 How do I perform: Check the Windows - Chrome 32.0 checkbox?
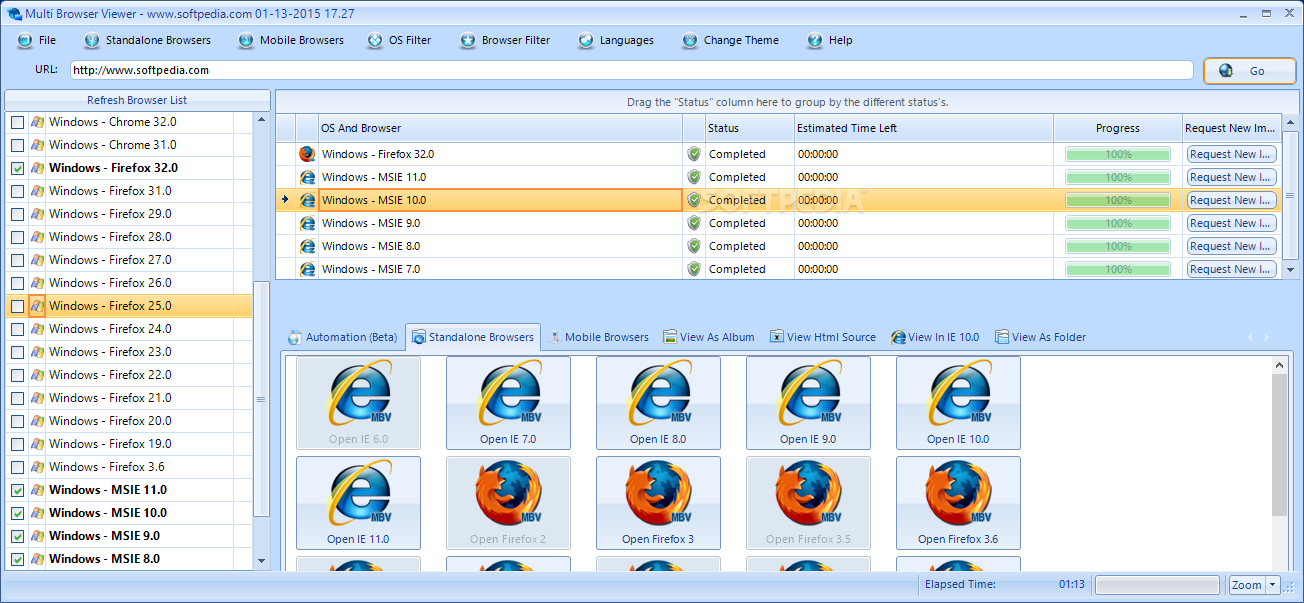(x=17, y=122)
